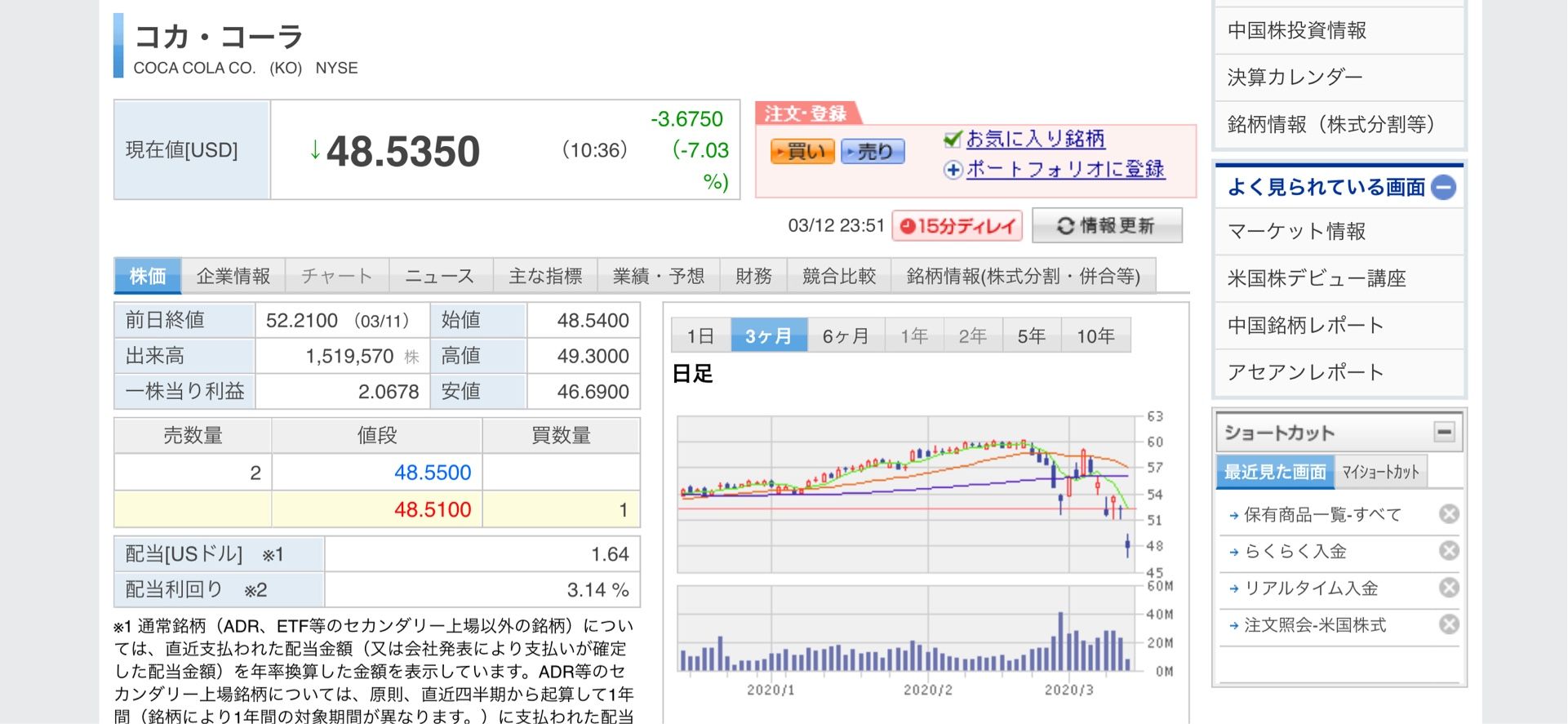Refresh quotes with 情報更新 button

tap(1107, 225)
